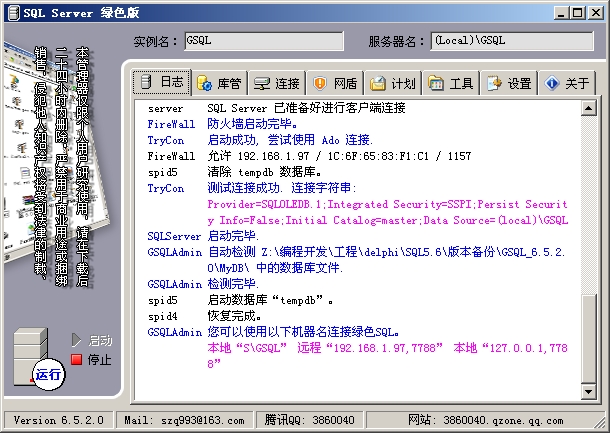Minimize the SQL Server 绿色版 window

click(561, 13)
